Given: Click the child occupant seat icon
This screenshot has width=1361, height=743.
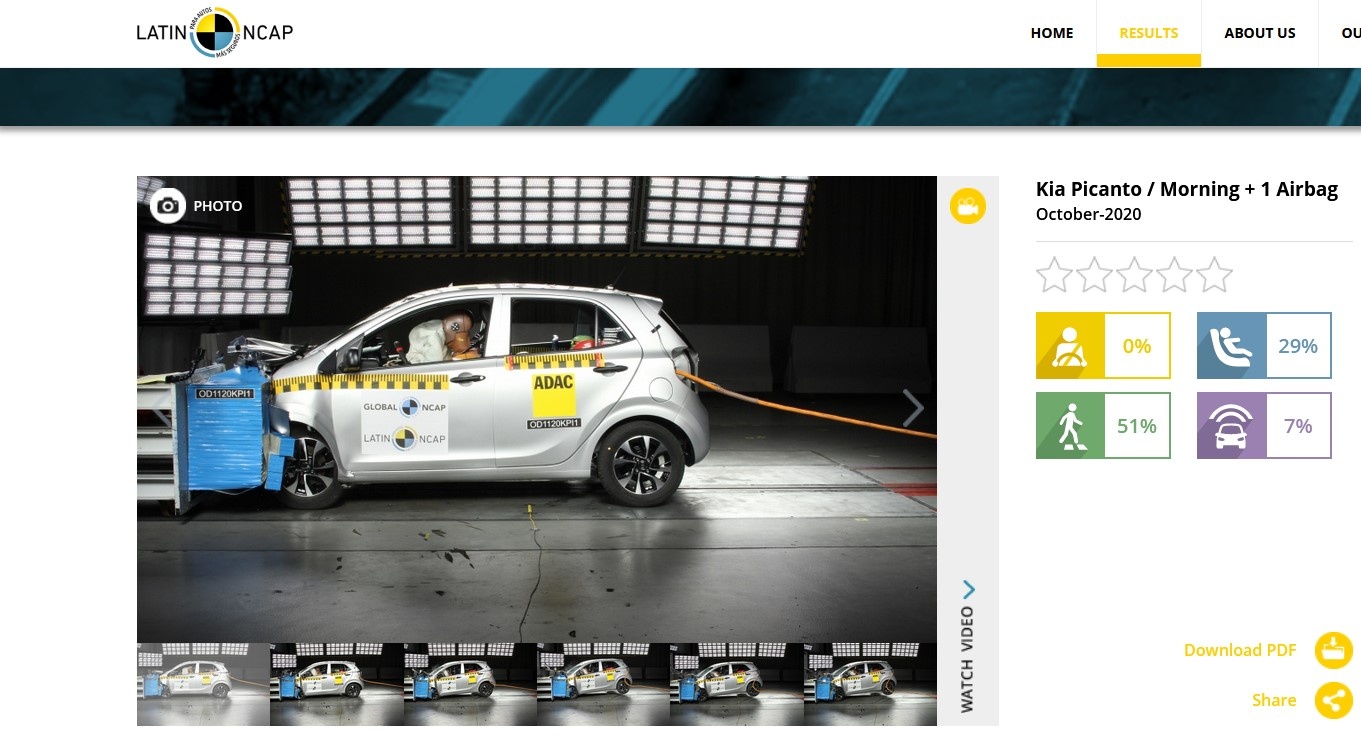Looking at the screenshot, I should click(1231, 346).
